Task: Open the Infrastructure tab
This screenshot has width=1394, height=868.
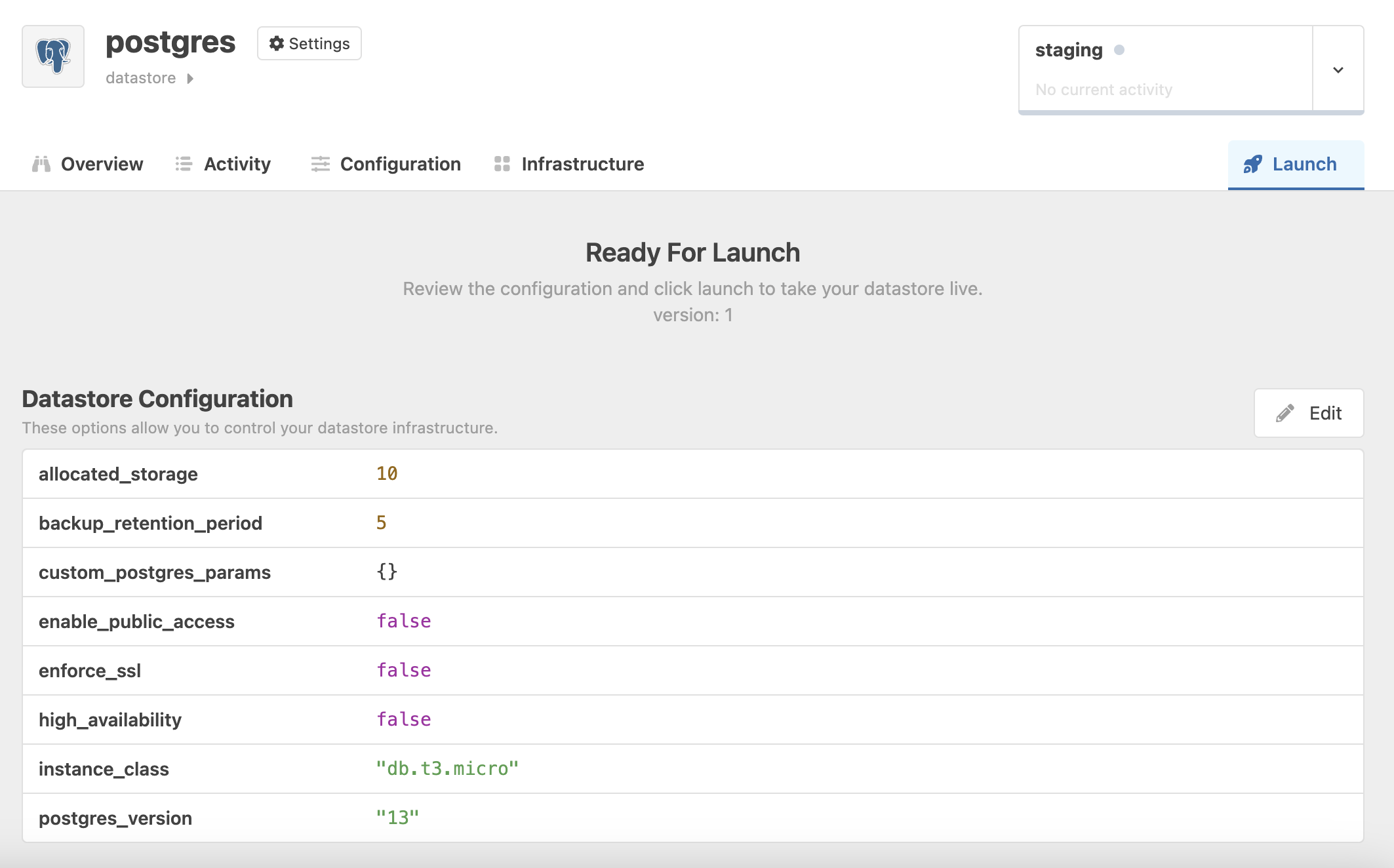Action: pos(582,164)
